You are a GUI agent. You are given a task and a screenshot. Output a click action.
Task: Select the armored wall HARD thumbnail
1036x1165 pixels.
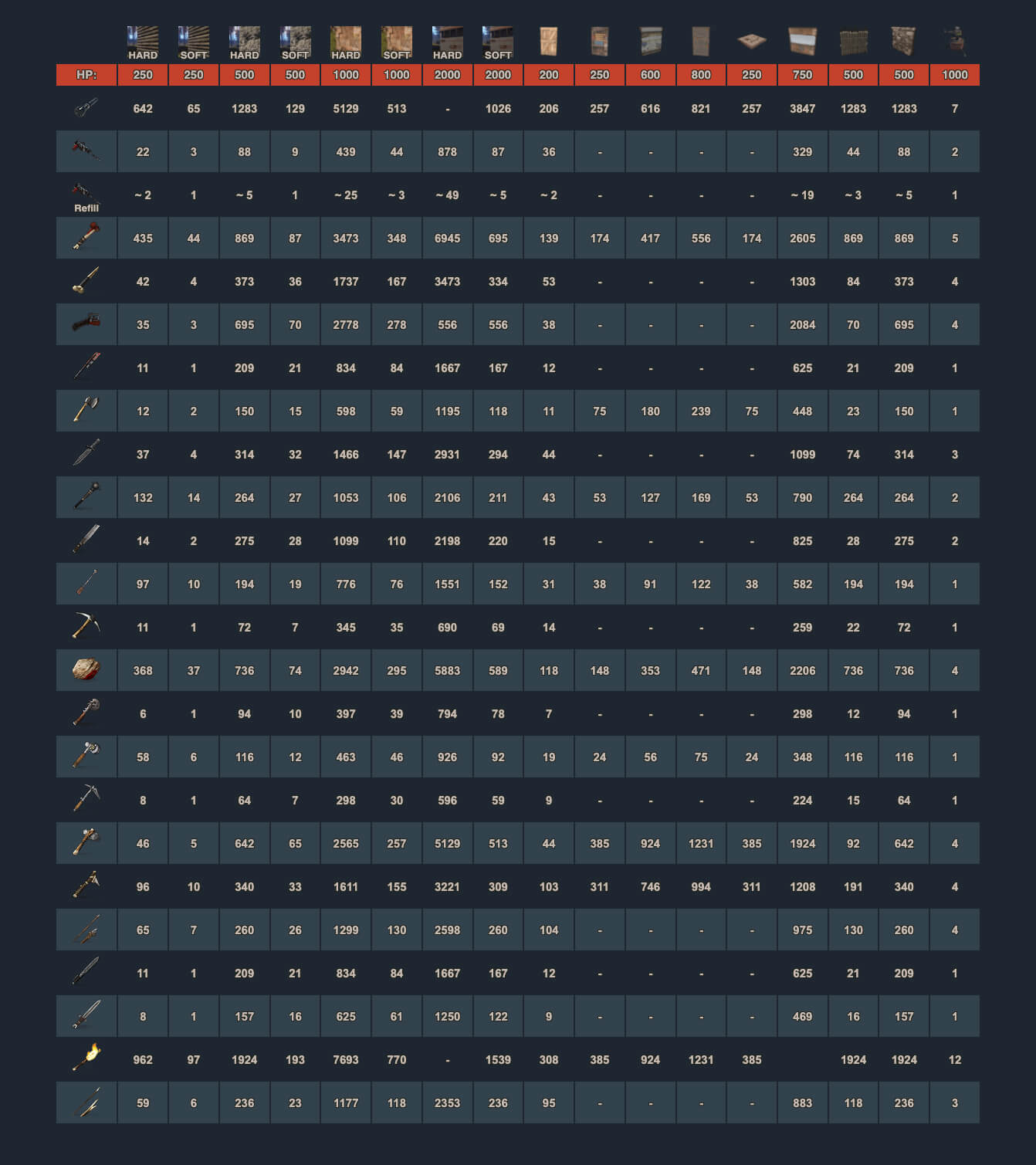(x=448, y=43)
